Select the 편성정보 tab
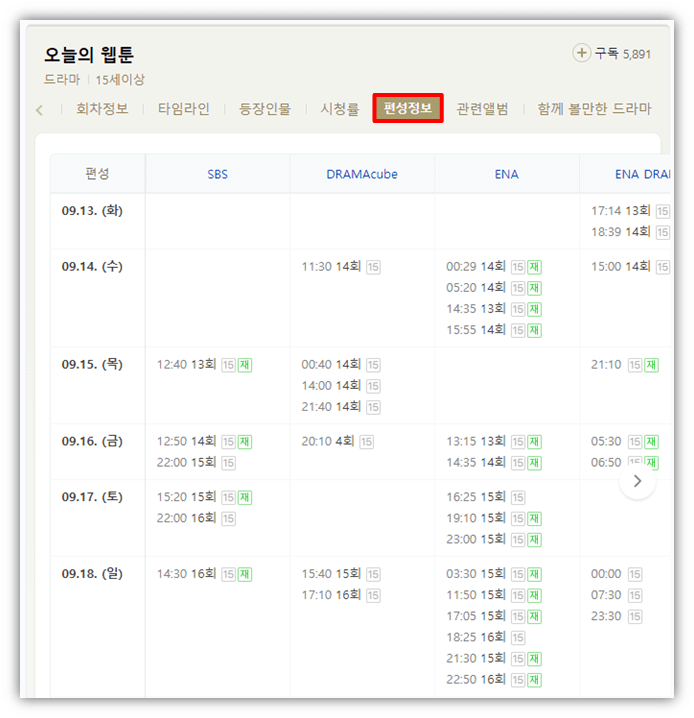694x718 pixels. (x=408, y=108)
